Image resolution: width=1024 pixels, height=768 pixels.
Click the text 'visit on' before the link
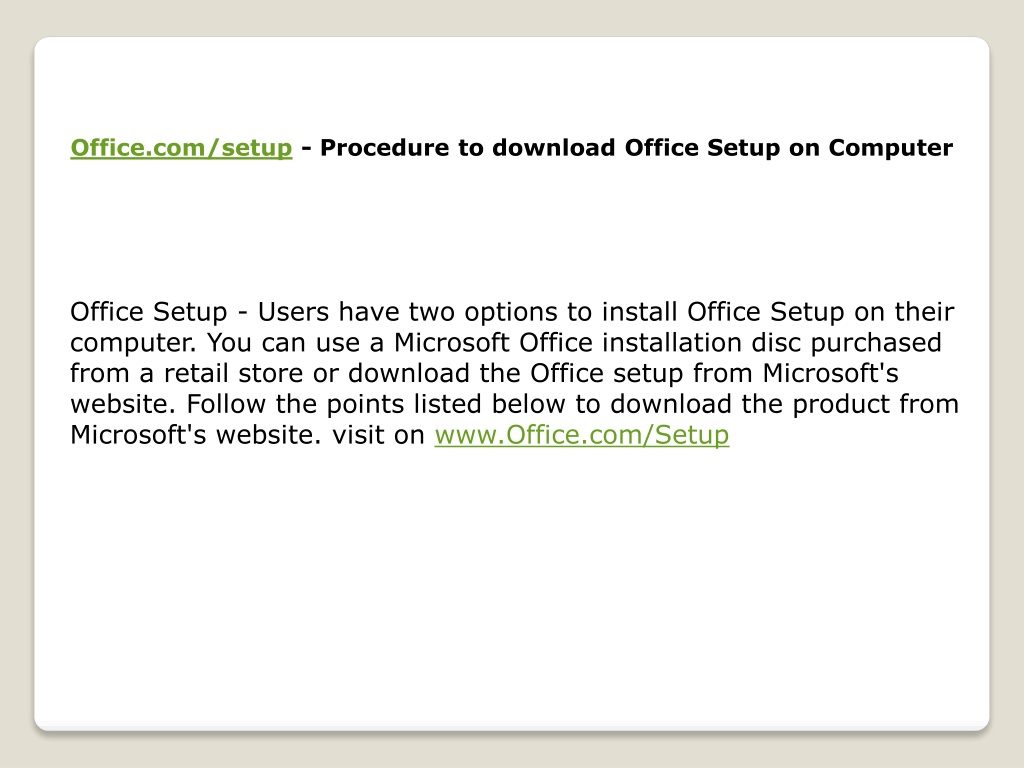(378, 435)
